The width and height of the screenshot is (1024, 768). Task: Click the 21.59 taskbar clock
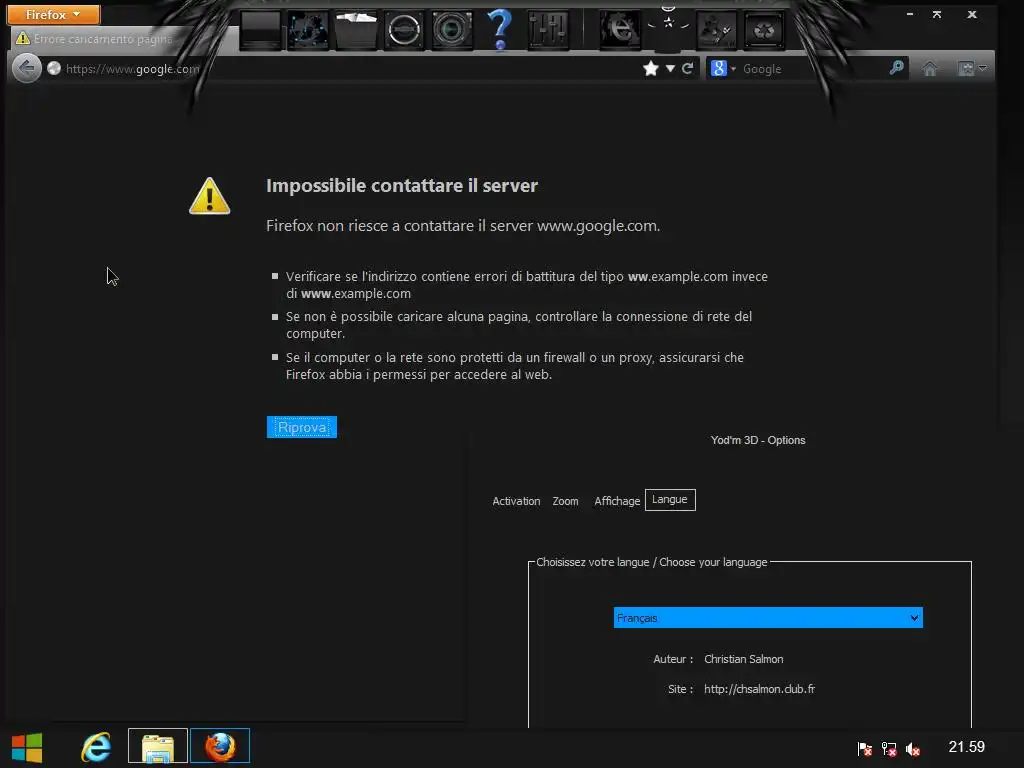pos(967,746)
